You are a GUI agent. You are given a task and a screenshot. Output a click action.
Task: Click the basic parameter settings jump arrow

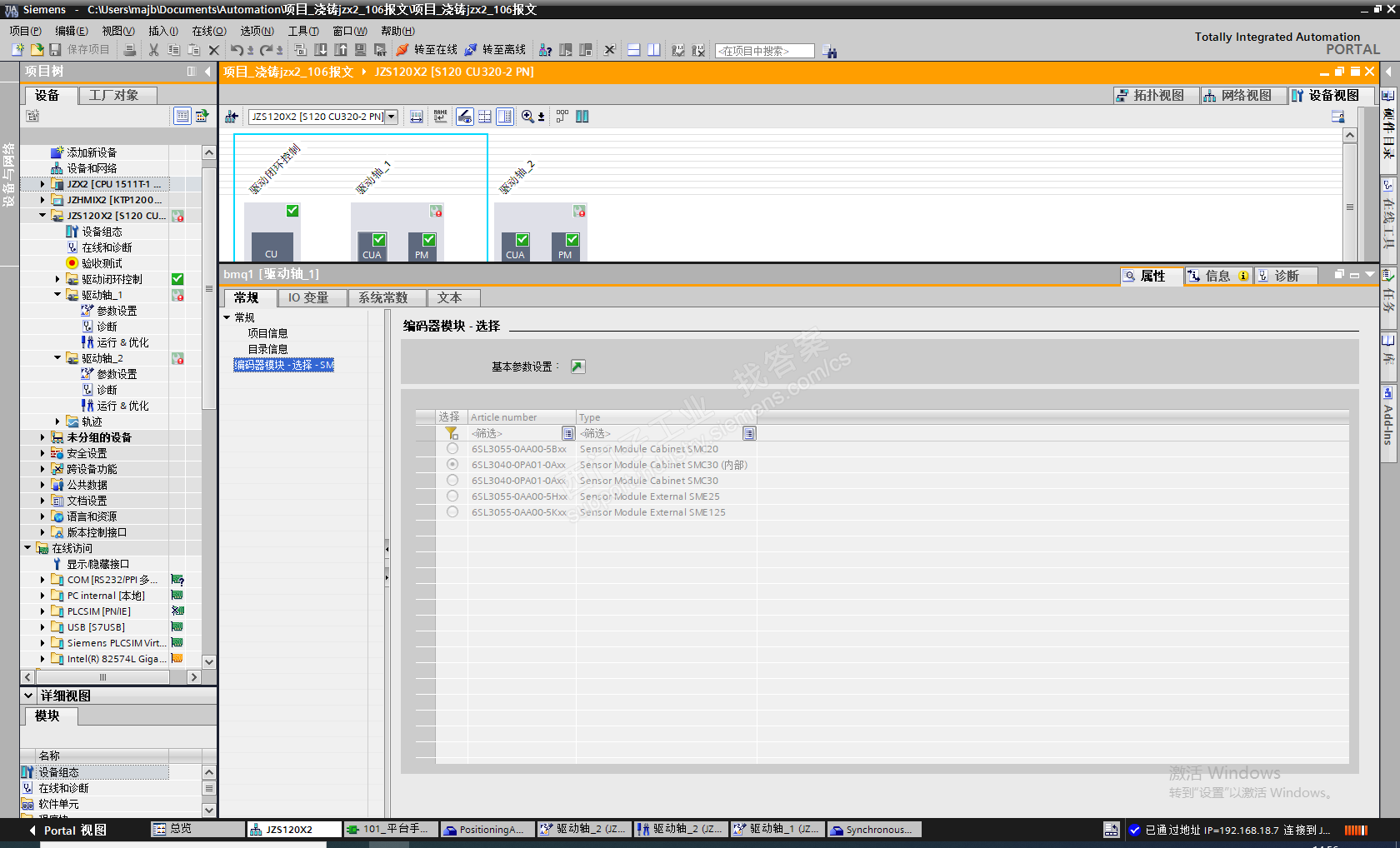click(x=578, y=367)
